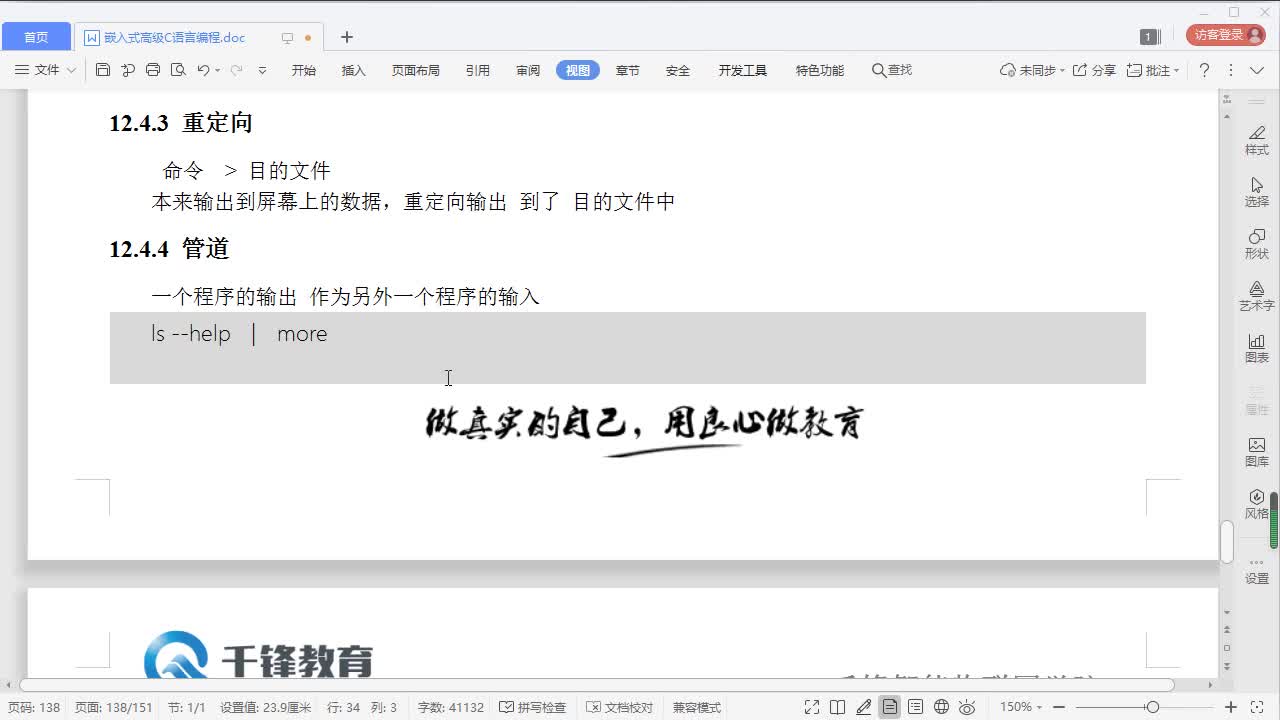
Task: Toggle 文档校对 proofreading in status bar
Action: pyautogui.click(x=619, y=707)
